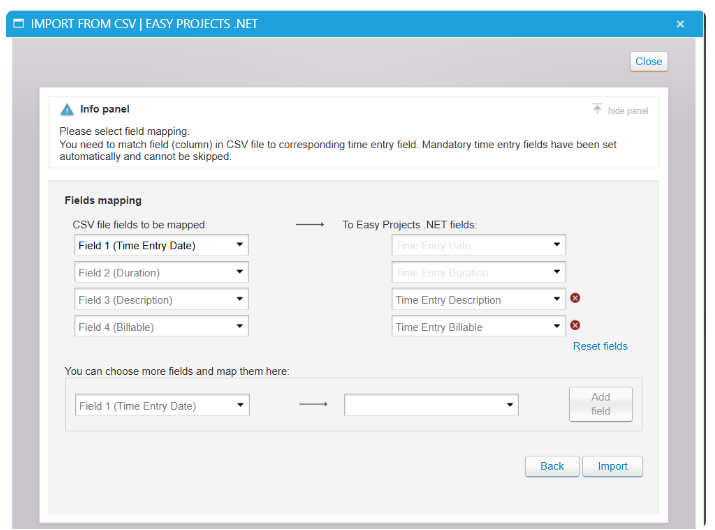Click the 'CSV file fields to be mapped:' label
The width and height of the screenshot is (715, 530).
point(140,225)
